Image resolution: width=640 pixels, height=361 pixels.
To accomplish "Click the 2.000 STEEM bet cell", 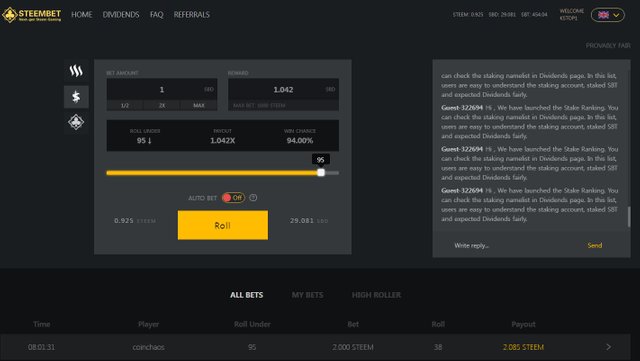I will tap(353, 347).
